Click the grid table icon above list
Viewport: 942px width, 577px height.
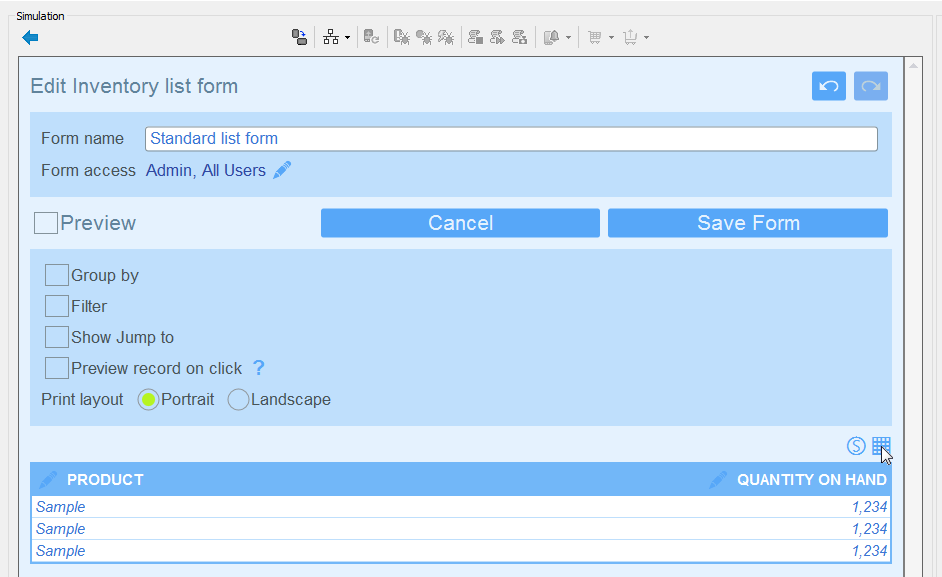(880, 446)
